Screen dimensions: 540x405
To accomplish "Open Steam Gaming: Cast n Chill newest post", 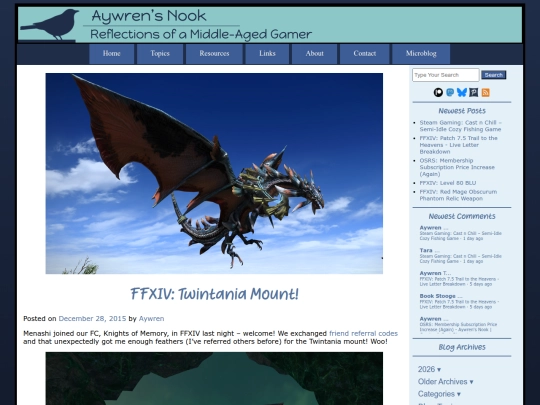I will tap(460, 126).
